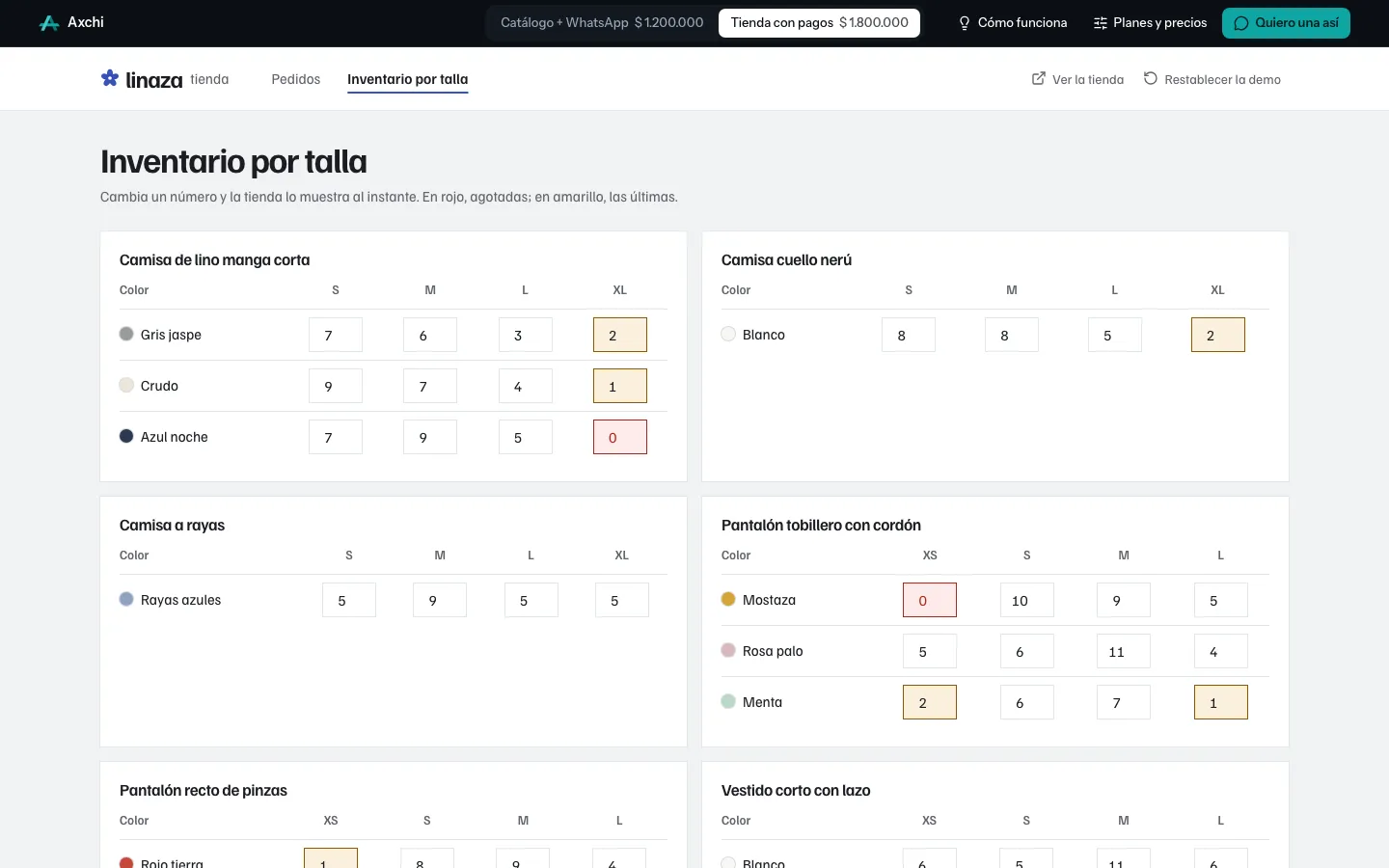
Task: Click the Rosa palo size M stock field
Action: [x=1124, y=651]
